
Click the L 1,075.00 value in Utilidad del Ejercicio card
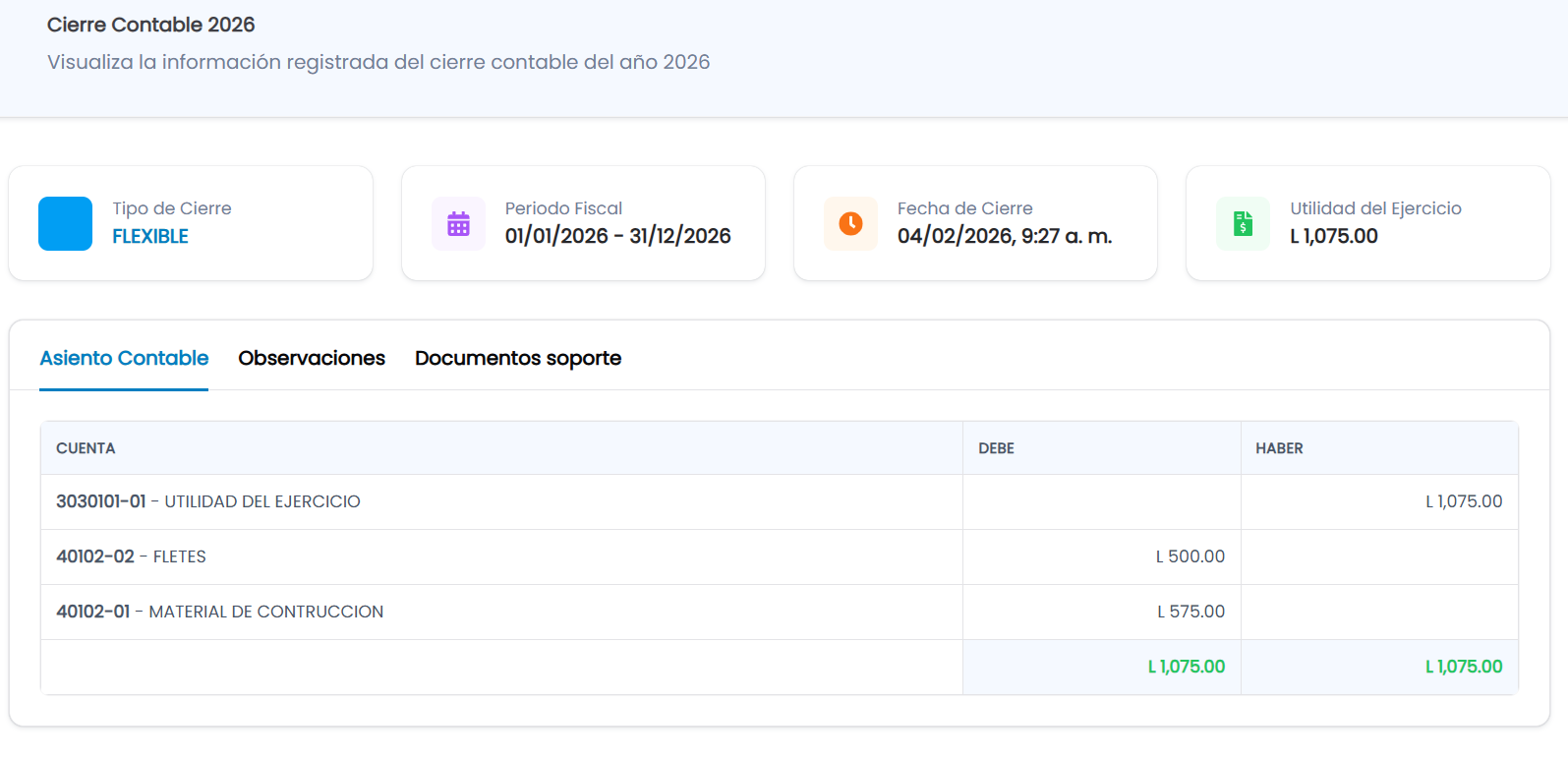[x=1334, y=236]
